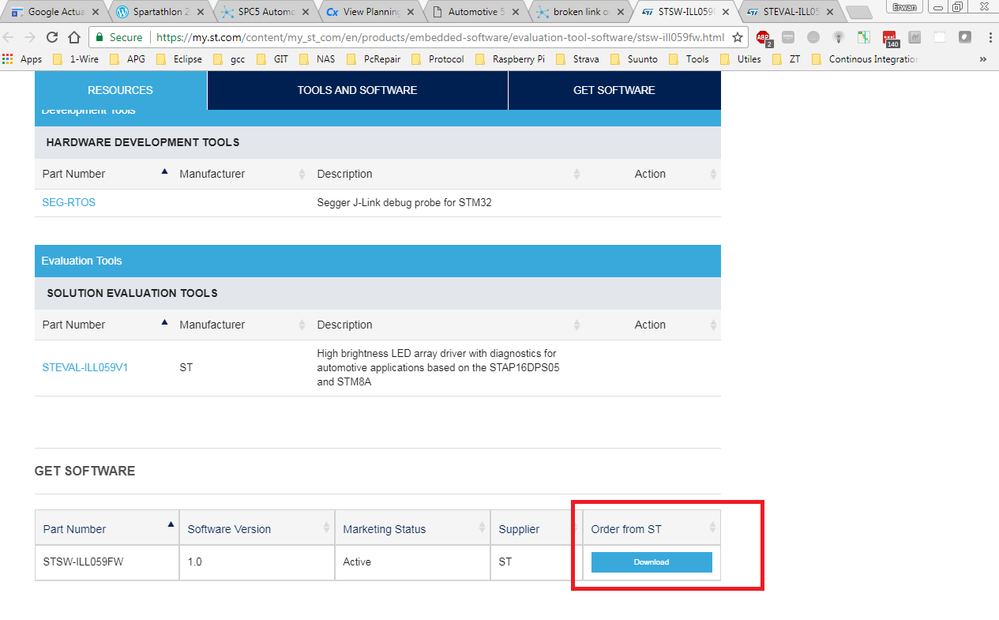Sort Get Software table by Marketing Status
Screen dimensions: 999x620
pos(412,529)
